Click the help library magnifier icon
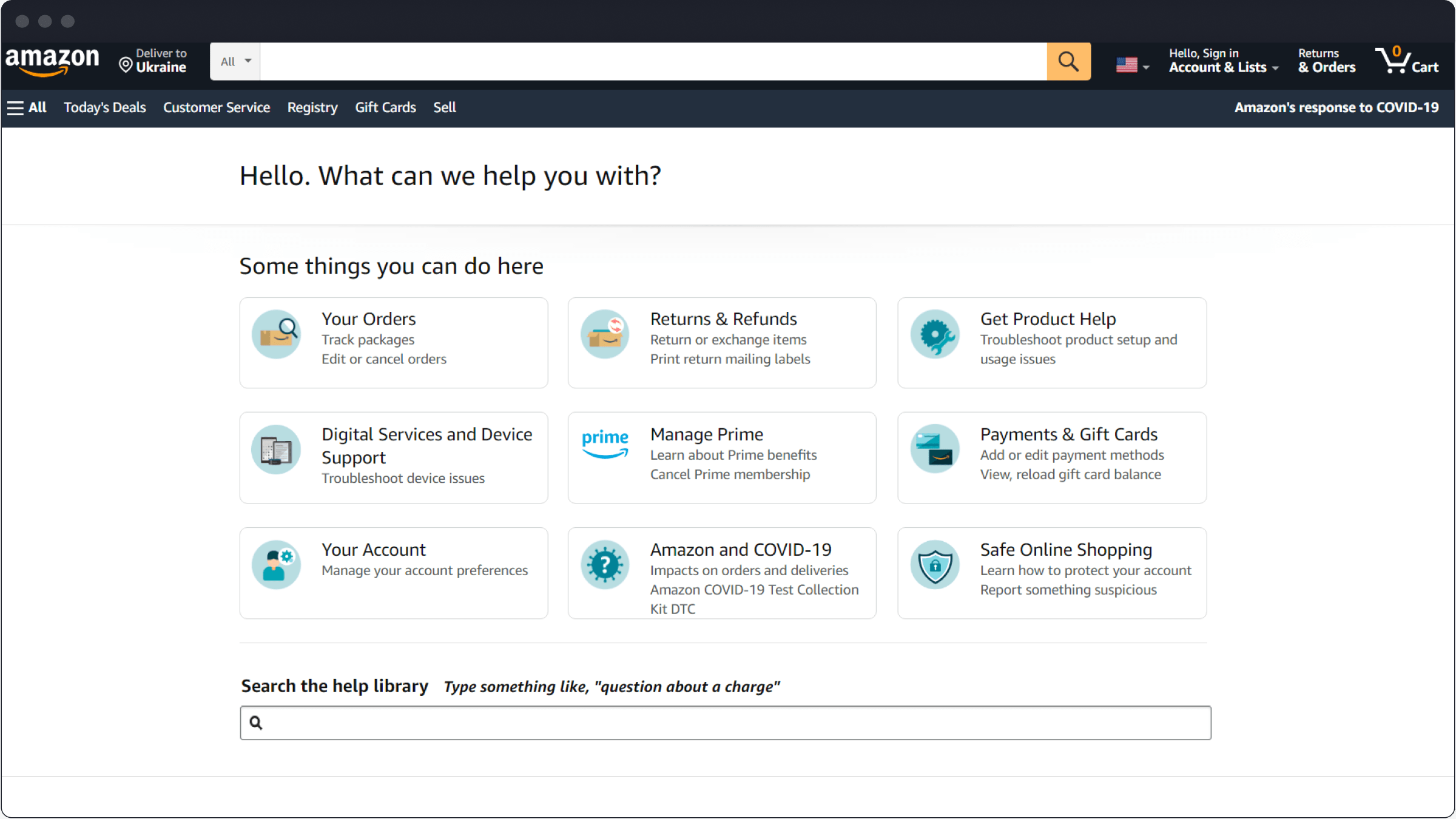The width and height of the screenshot is (1456, 819). (x=256, y=723)
